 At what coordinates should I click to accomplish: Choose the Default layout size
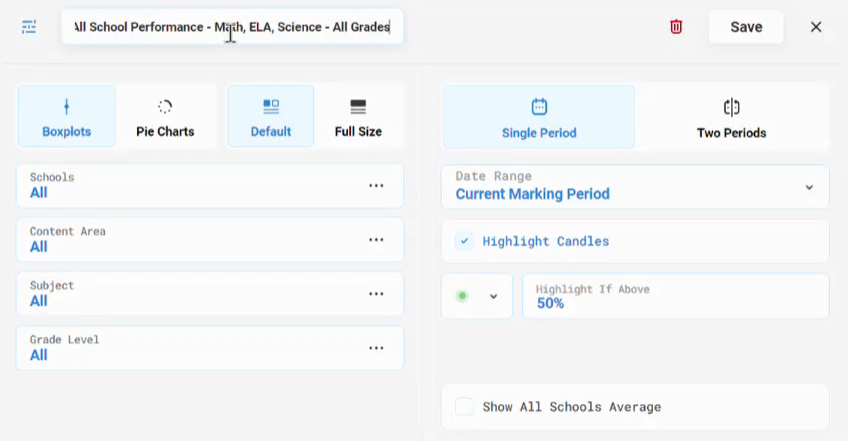(x=270, y=116)
